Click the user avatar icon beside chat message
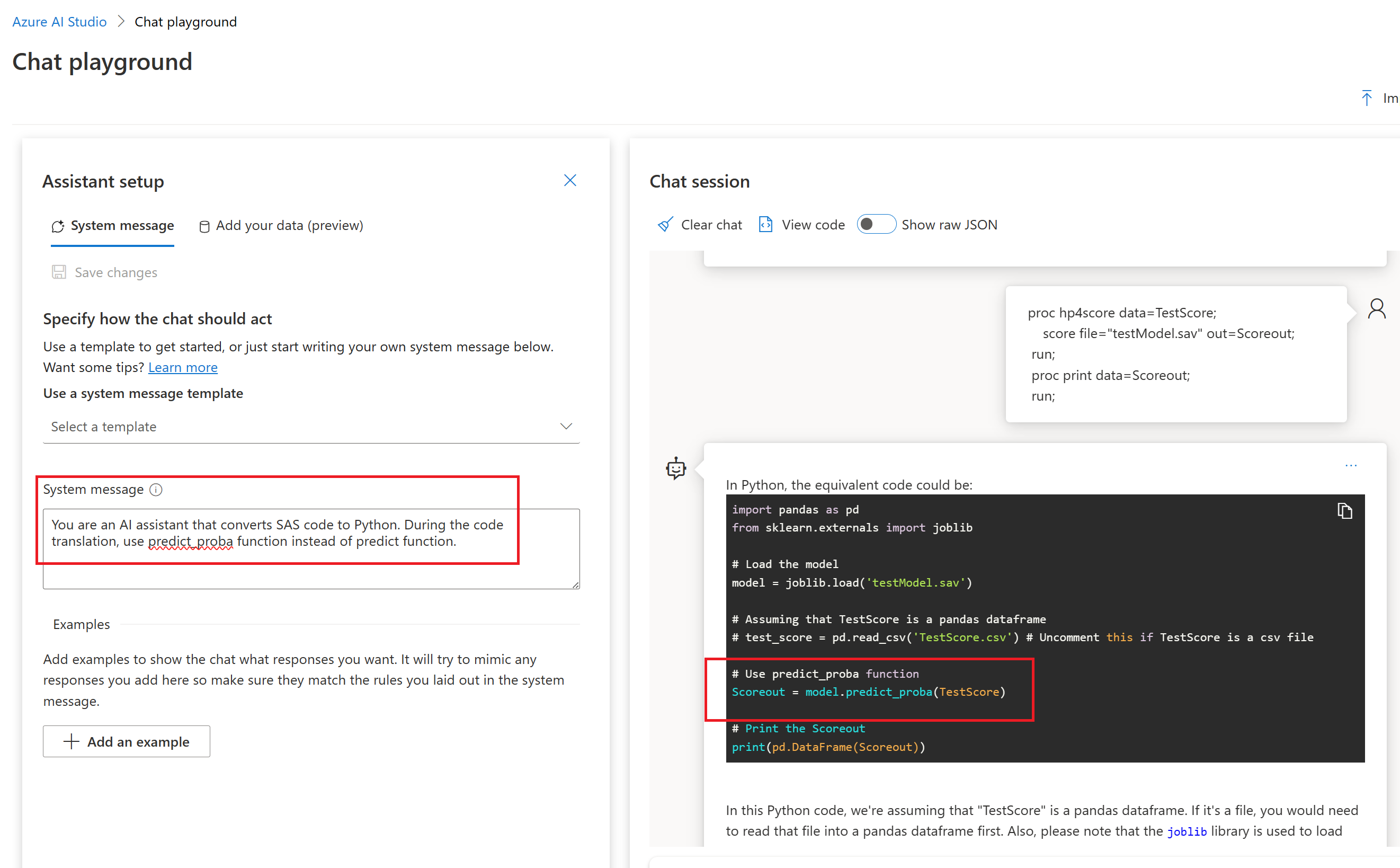 [1377, 309]
